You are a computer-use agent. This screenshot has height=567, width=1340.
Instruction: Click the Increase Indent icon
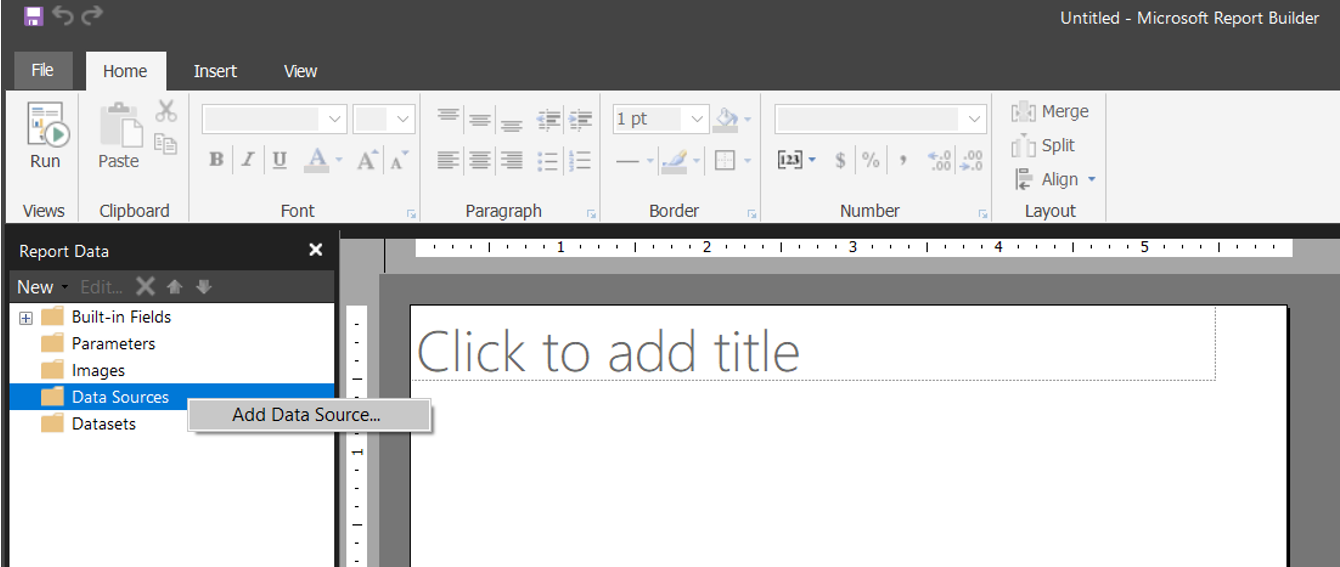click(x=580, y=120)
